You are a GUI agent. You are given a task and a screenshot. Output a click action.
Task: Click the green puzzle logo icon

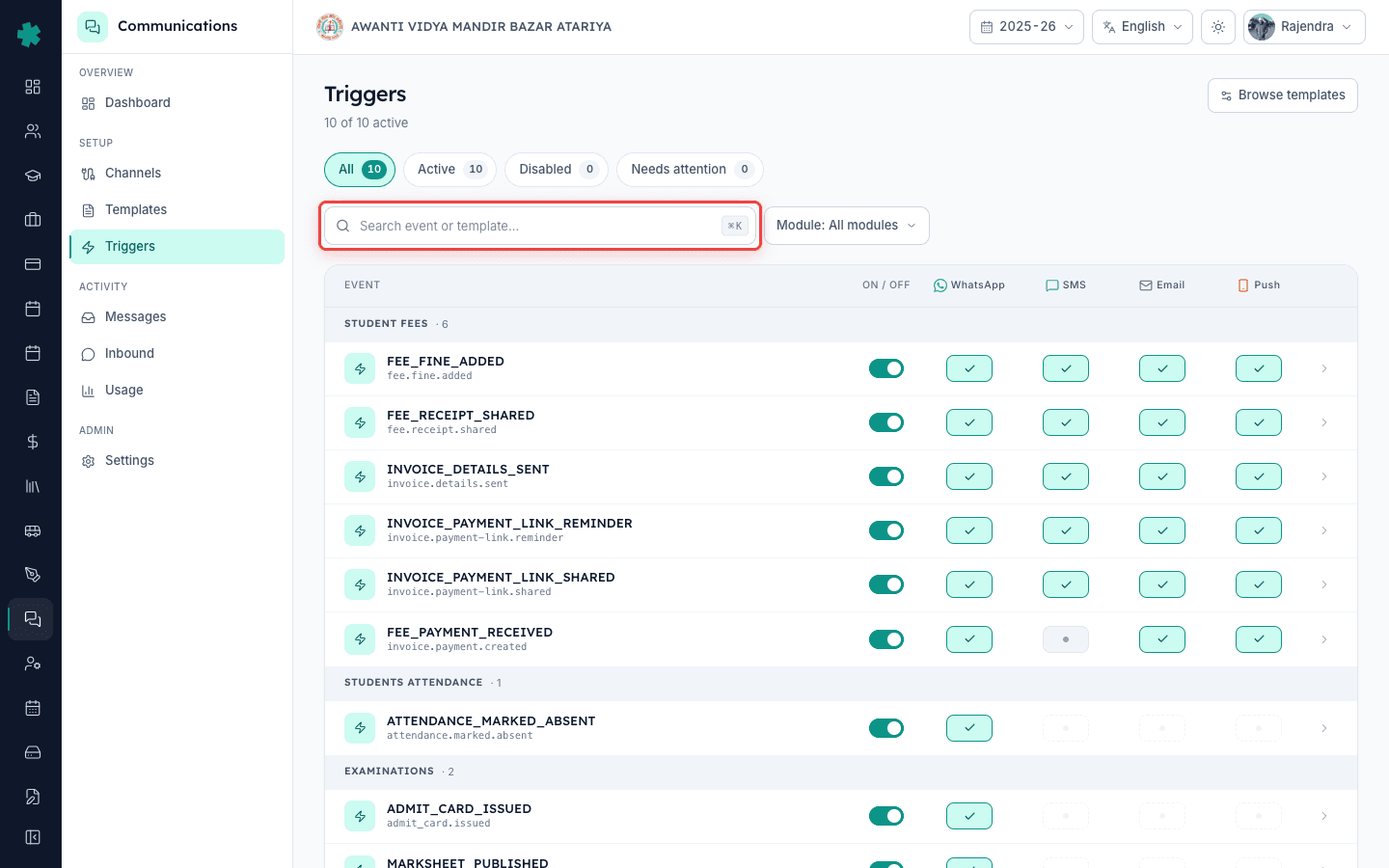click(x=30, y=35)
